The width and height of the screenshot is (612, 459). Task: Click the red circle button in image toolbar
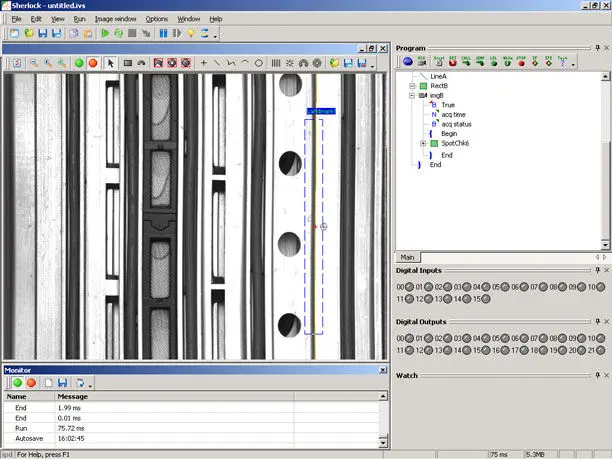click(92, 62)
